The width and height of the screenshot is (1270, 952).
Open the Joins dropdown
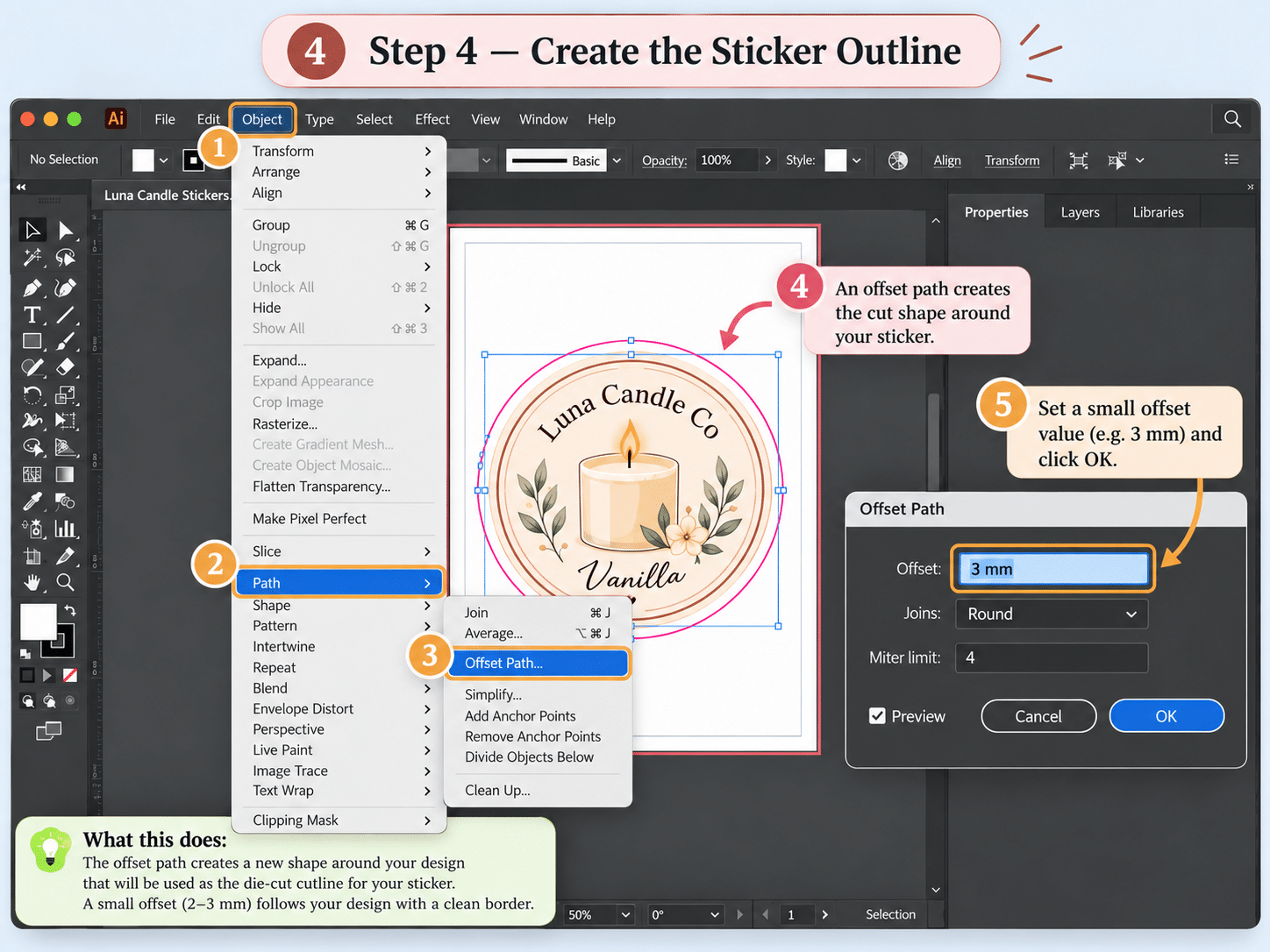click(x=1052, y=614)
